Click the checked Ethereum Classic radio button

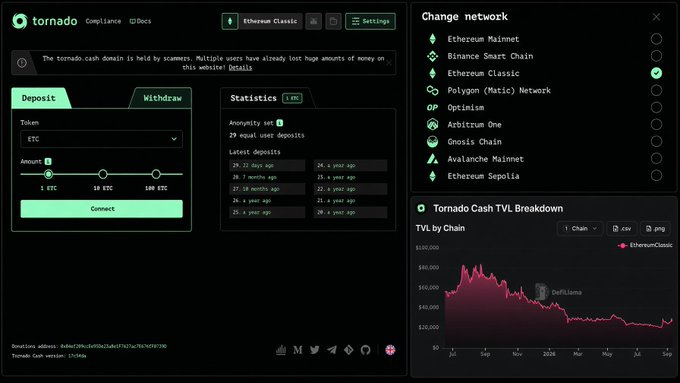pos(656,73)
